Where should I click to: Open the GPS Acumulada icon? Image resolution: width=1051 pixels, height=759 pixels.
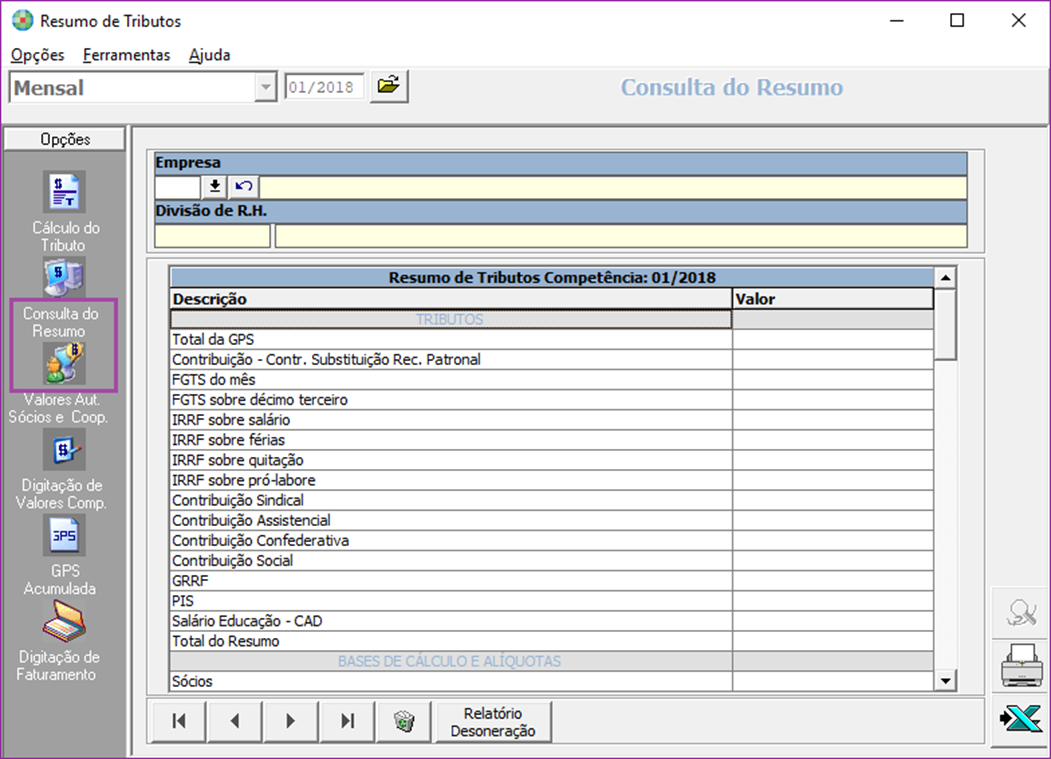tap(64, 535)
